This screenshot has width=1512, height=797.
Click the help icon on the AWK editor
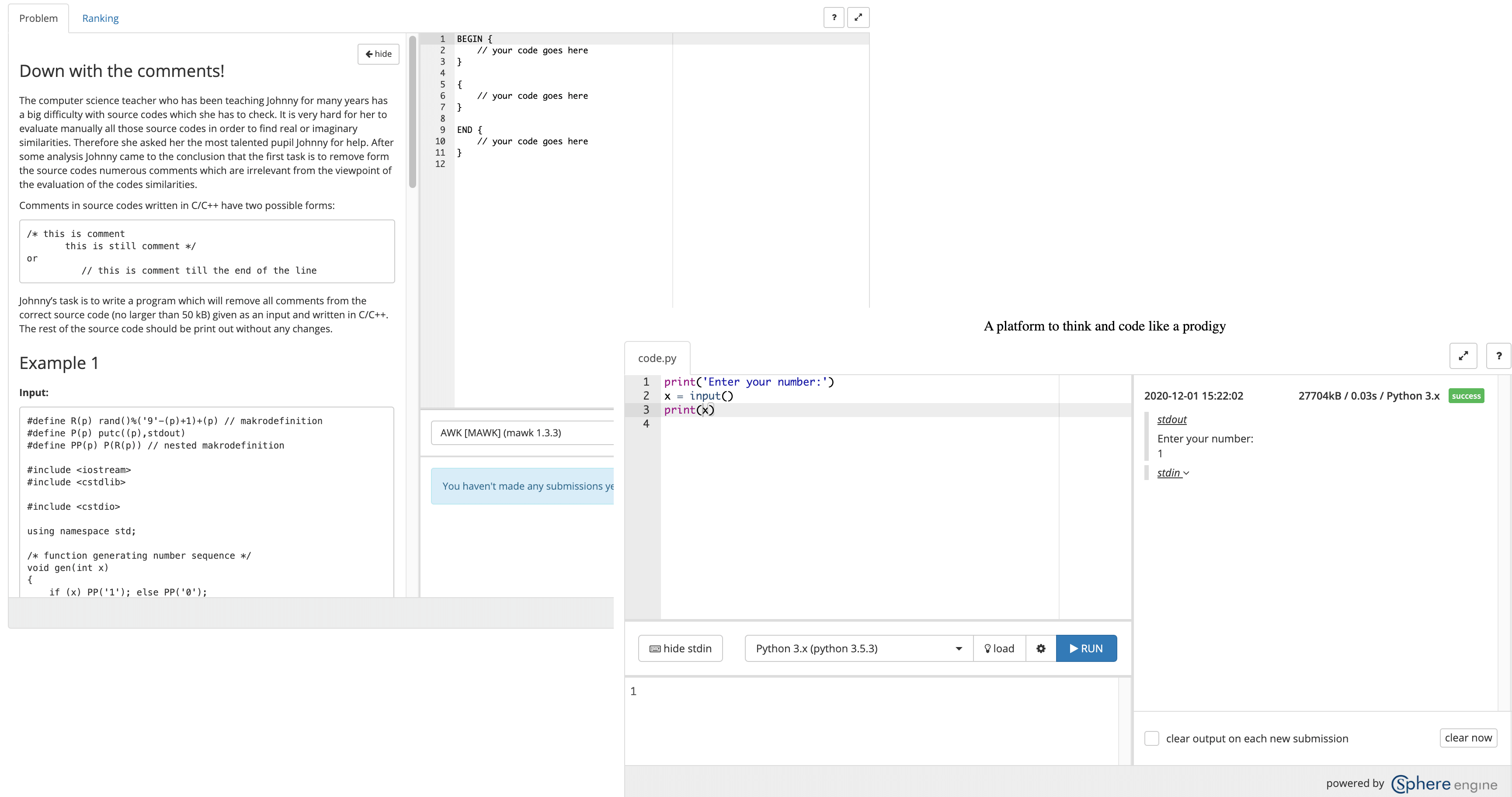[834, 17]
